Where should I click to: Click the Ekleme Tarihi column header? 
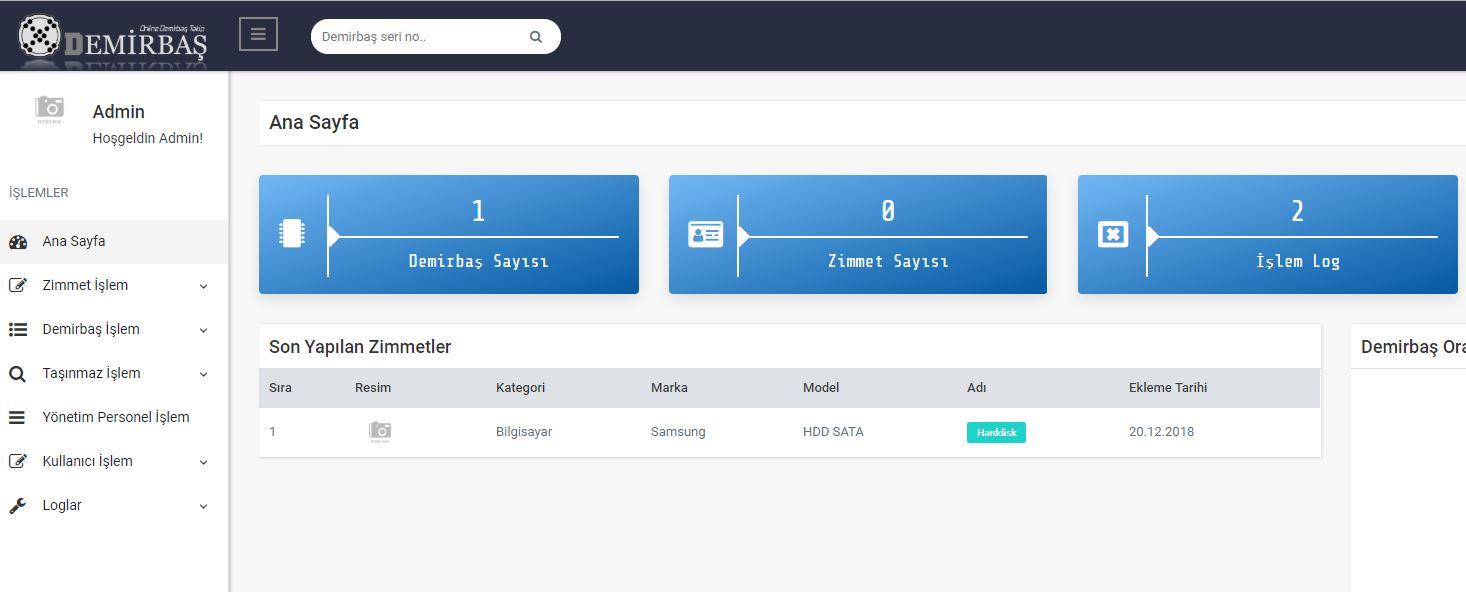[x=1168, y=387]
